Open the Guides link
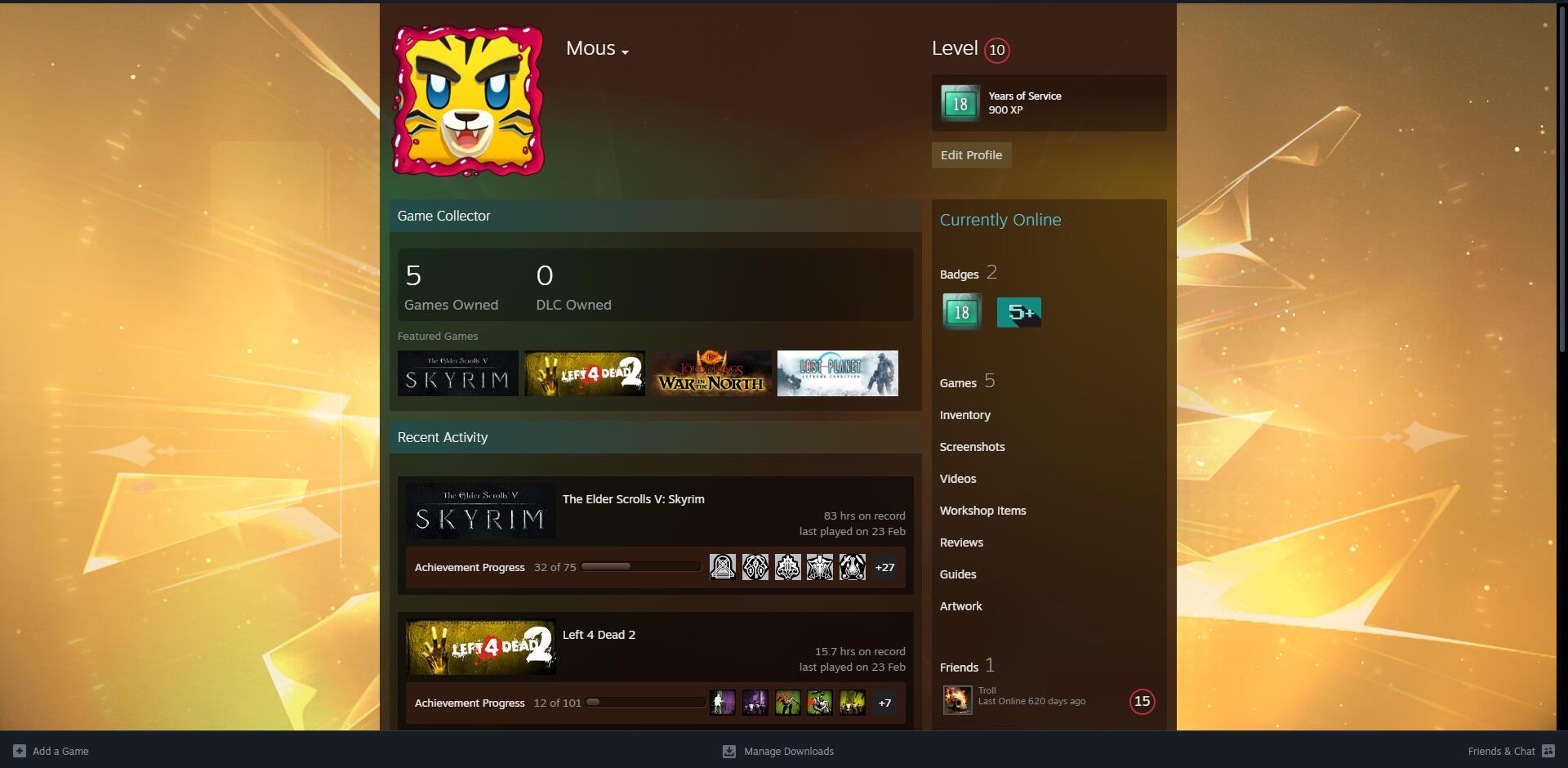Image resolution: width=1568 pixels, height=768 pixels. point(958,574)
